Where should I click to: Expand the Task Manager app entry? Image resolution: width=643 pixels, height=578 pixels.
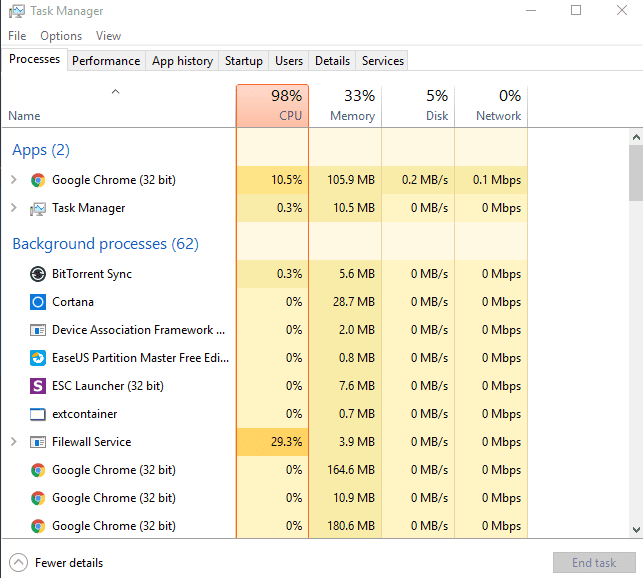14,208
